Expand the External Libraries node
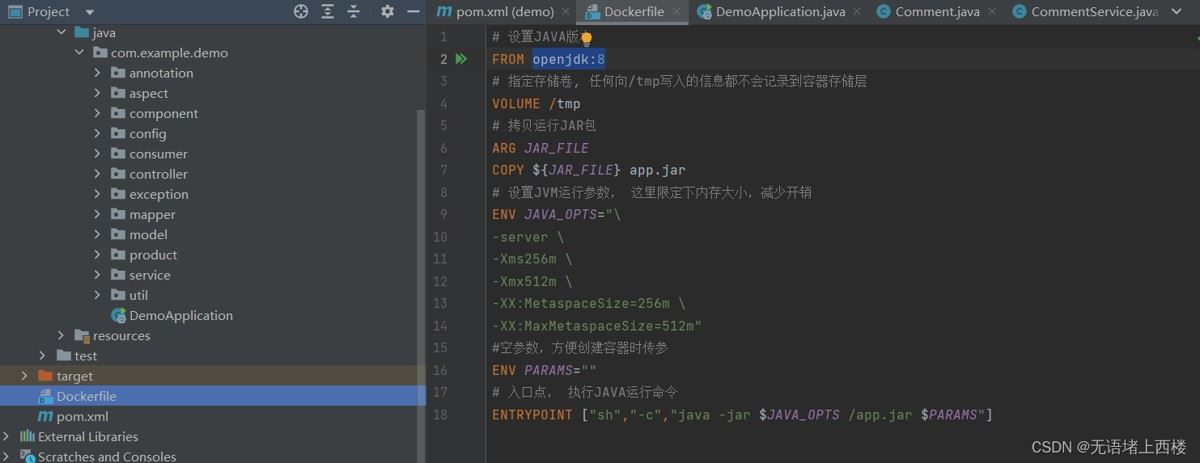This screenshot has height=463, width=1200. coord(7,437)
